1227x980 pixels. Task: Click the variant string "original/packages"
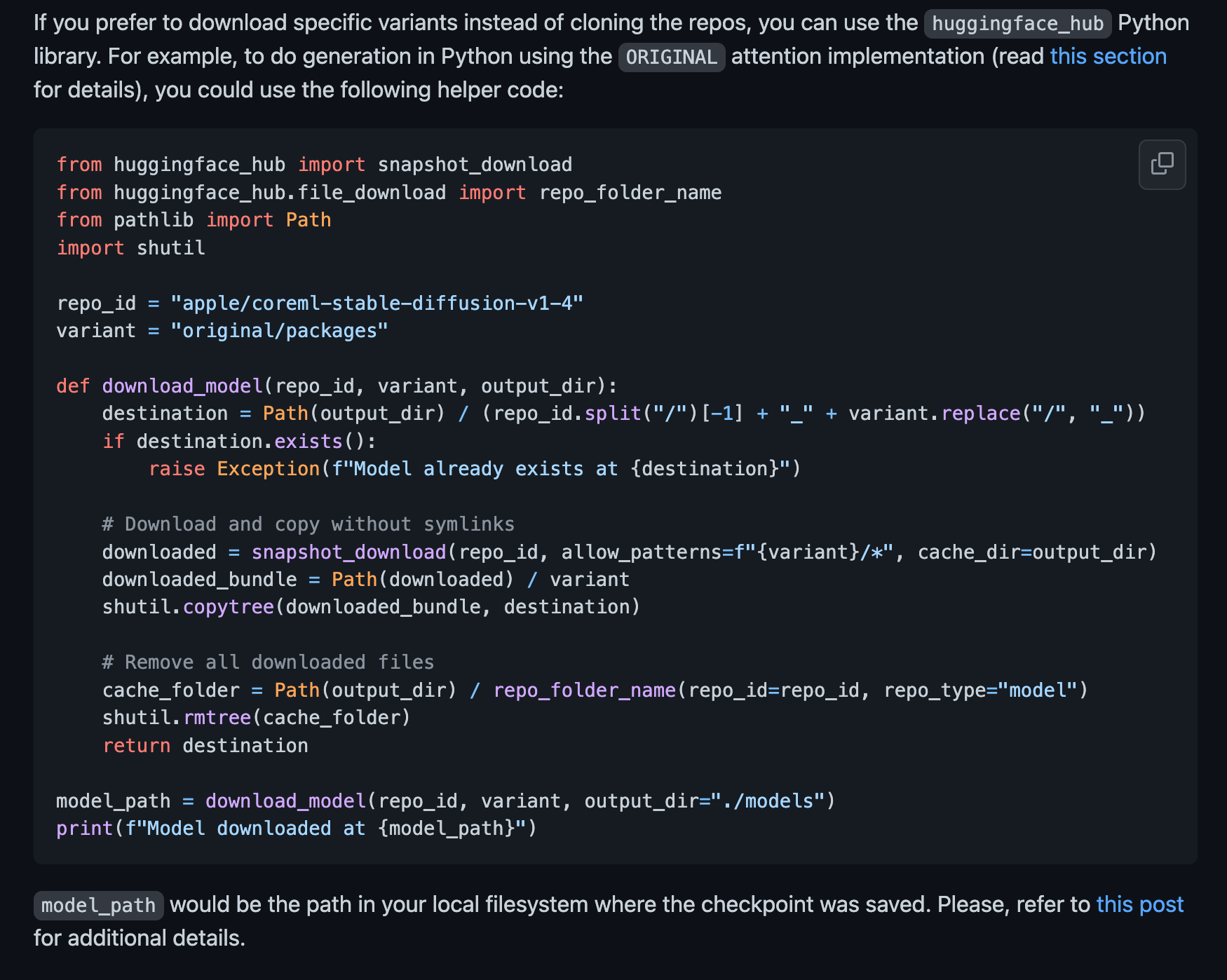click(x=279, y=330)
